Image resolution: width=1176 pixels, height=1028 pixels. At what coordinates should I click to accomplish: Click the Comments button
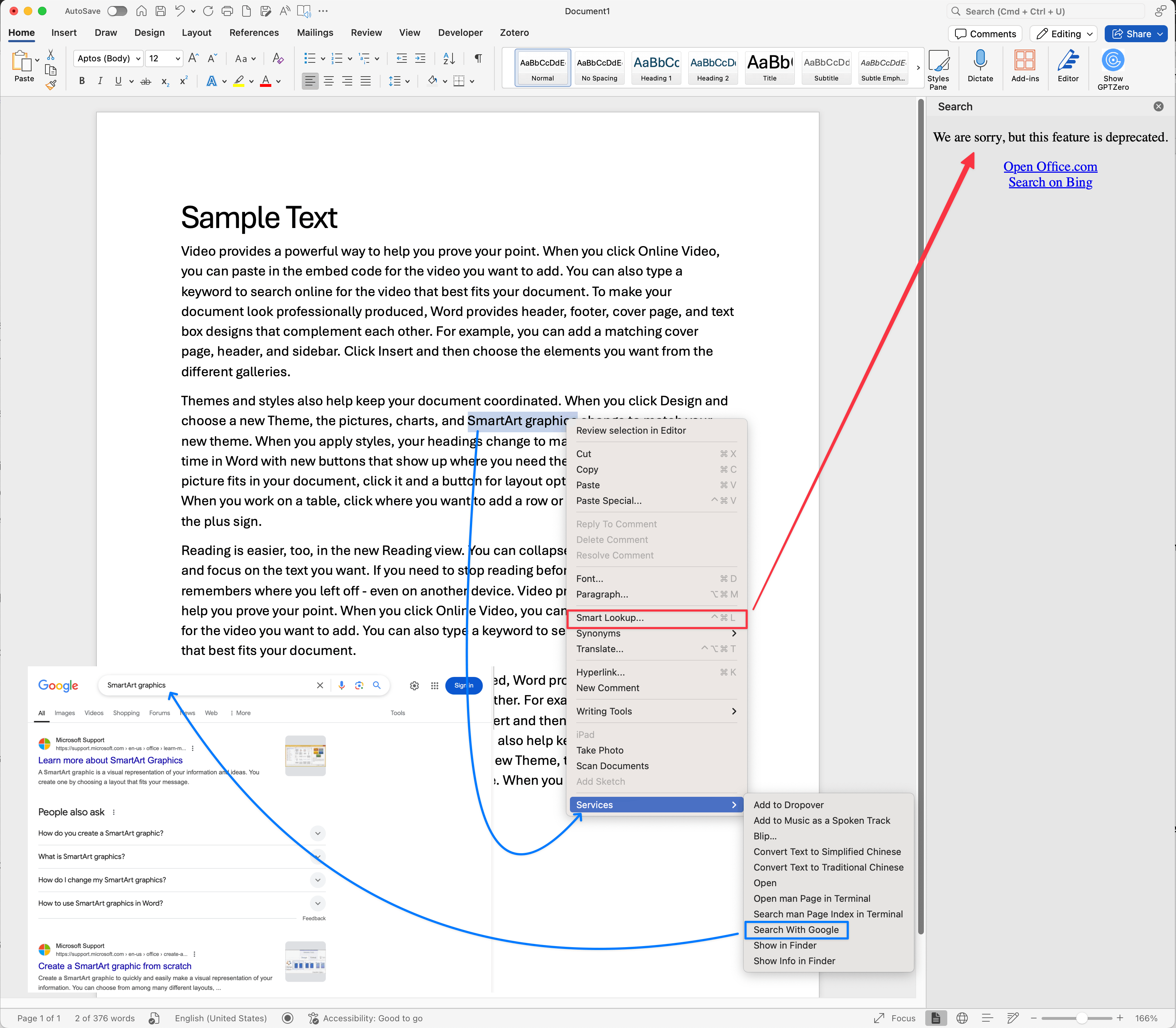(985, 34)
